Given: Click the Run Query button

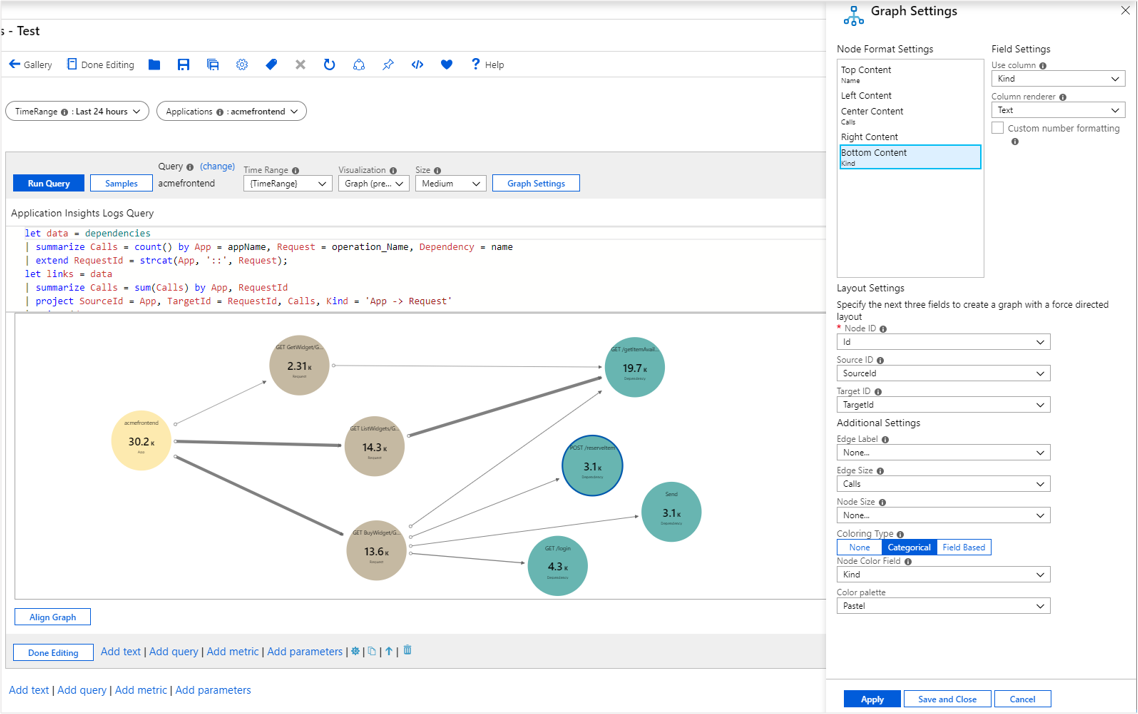Looking at the screenshot, I should click(49, 184).
